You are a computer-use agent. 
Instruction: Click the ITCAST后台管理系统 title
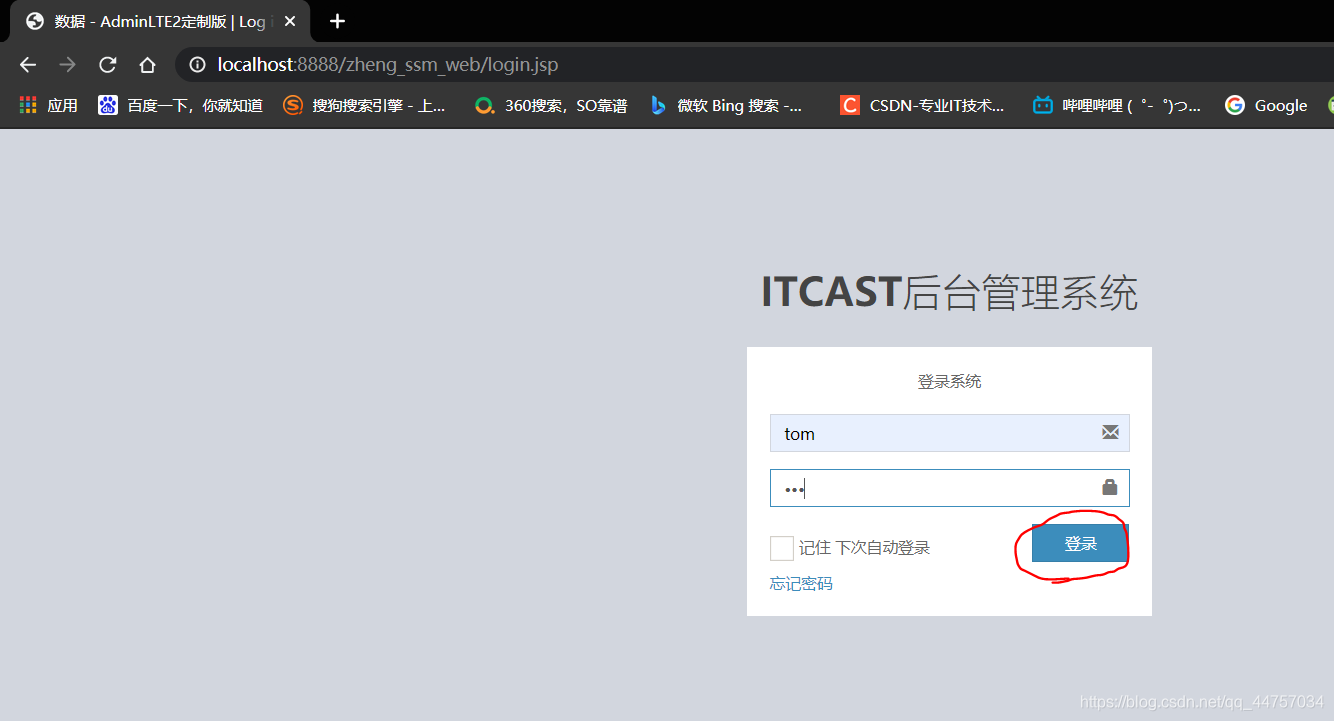click(949, 293)
